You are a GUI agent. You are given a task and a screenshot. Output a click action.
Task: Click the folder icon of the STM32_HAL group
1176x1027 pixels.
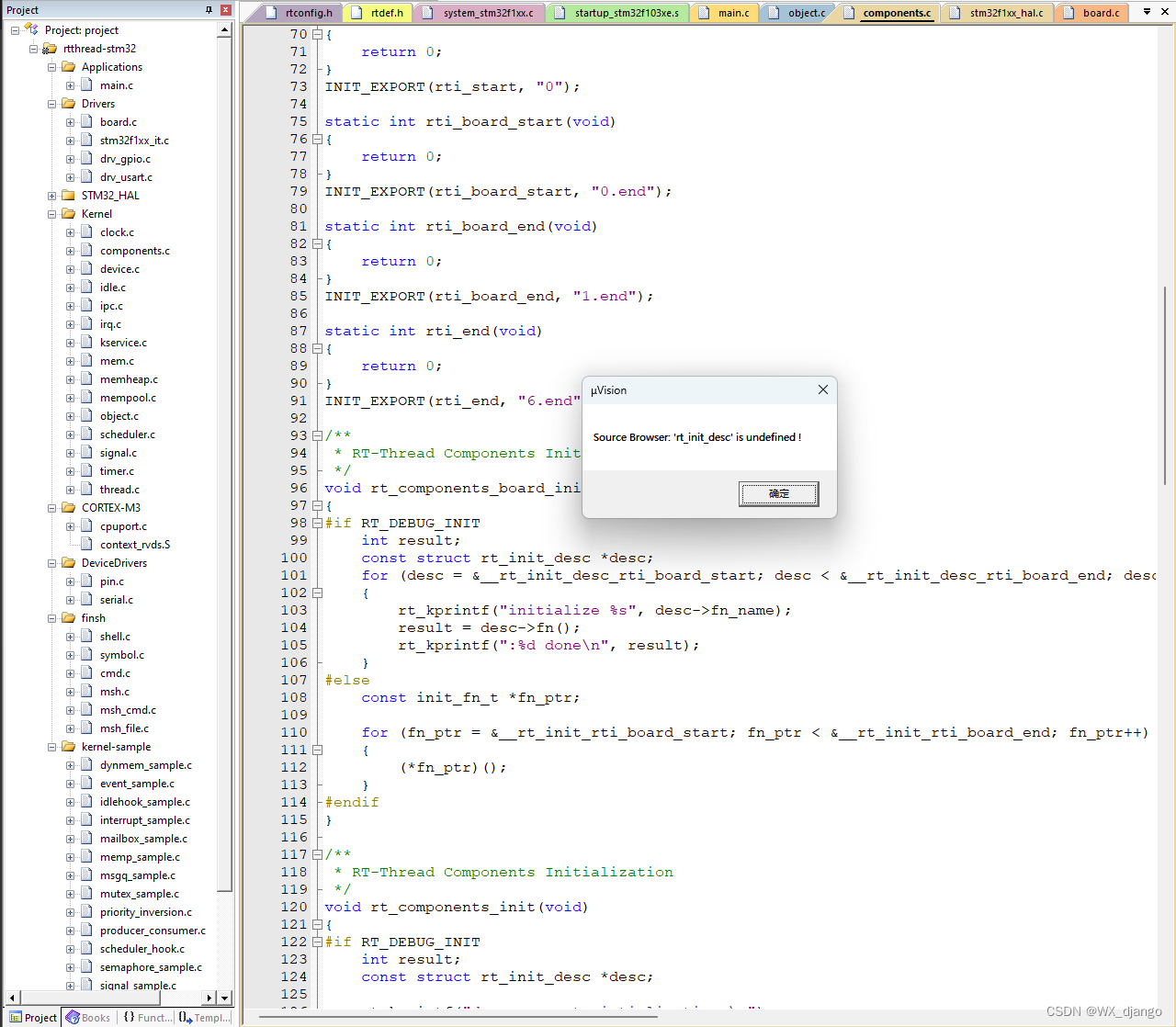pyautogui.click(x=68, y=195)
